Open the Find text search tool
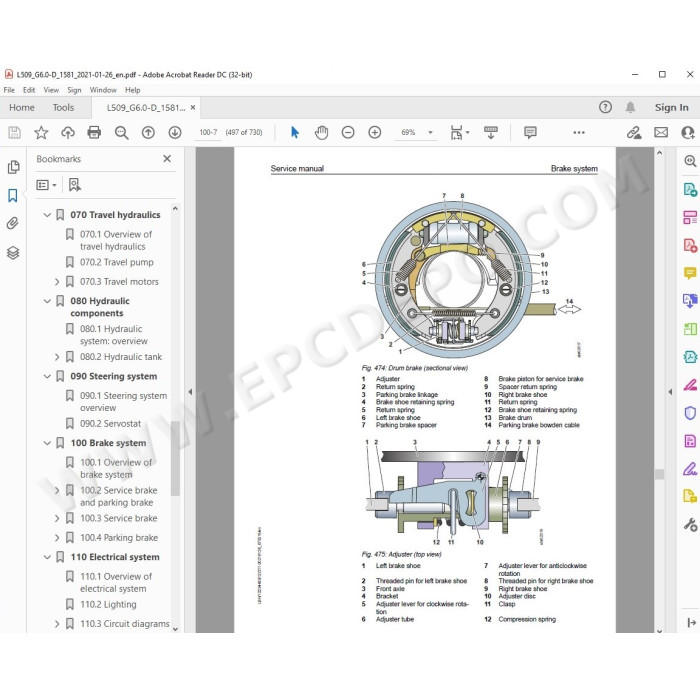Image resolution: width=700 pixels, height=700 pixels. click(x=121, y=133)
